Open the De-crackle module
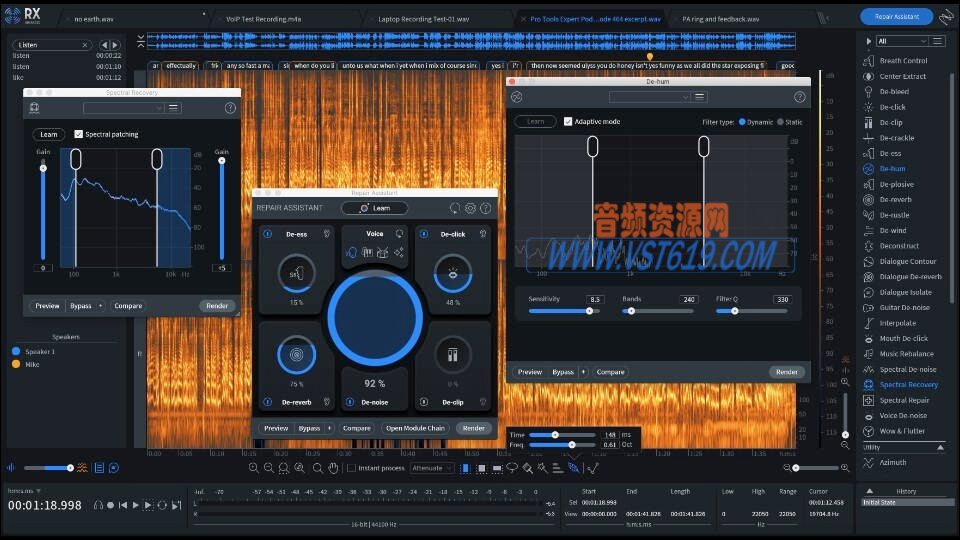Viewport: 960px width, 540px height. click(x=897, y=138)
